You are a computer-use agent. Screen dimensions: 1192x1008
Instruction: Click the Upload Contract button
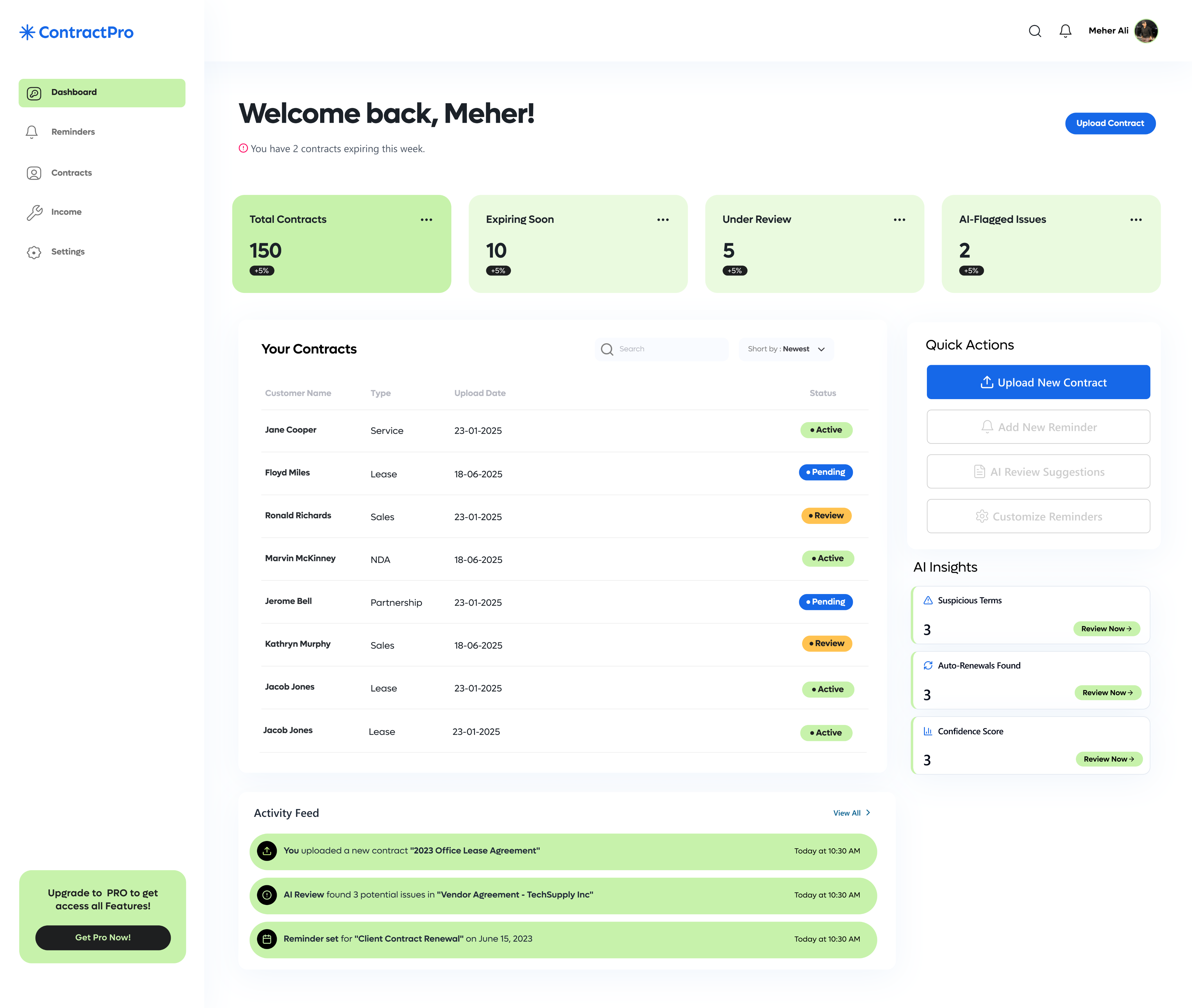click(1110, 123)
